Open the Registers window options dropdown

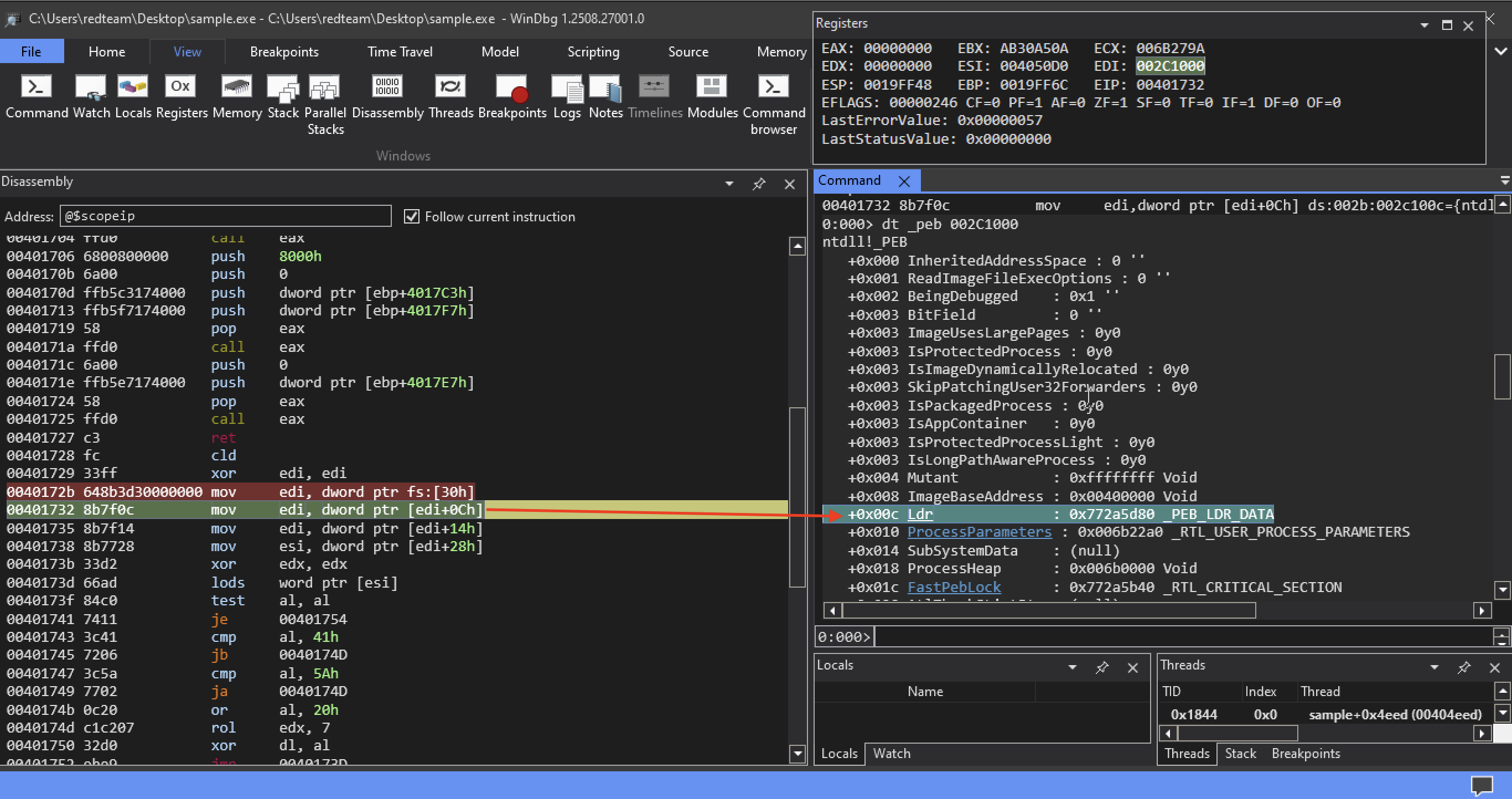(1424, 25)
